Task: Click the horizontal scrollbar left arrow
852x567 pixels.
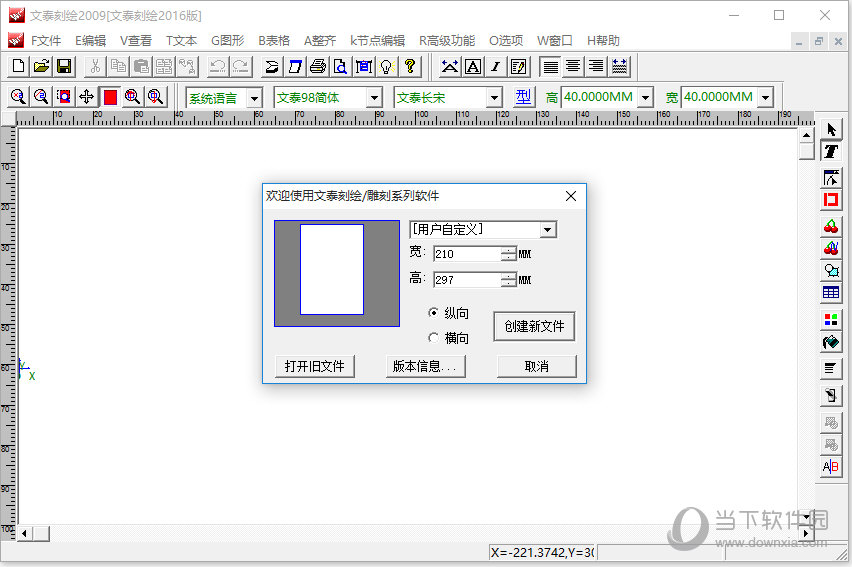Action: (24, 533)
